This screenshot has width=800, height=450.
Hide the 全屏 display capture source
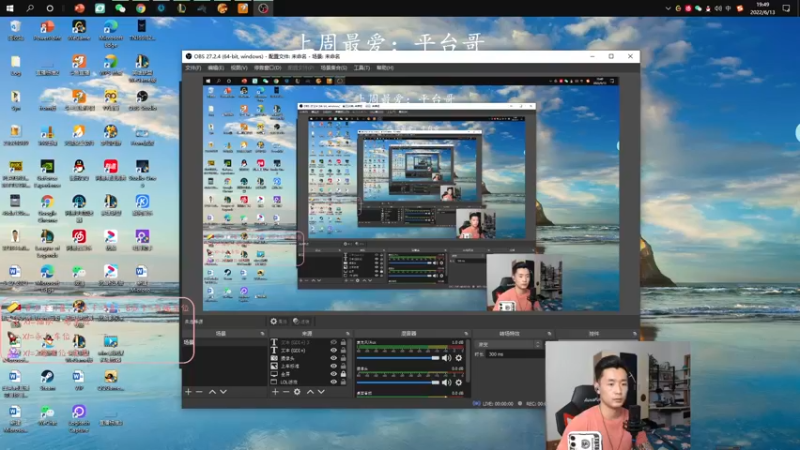click(334, 374)
